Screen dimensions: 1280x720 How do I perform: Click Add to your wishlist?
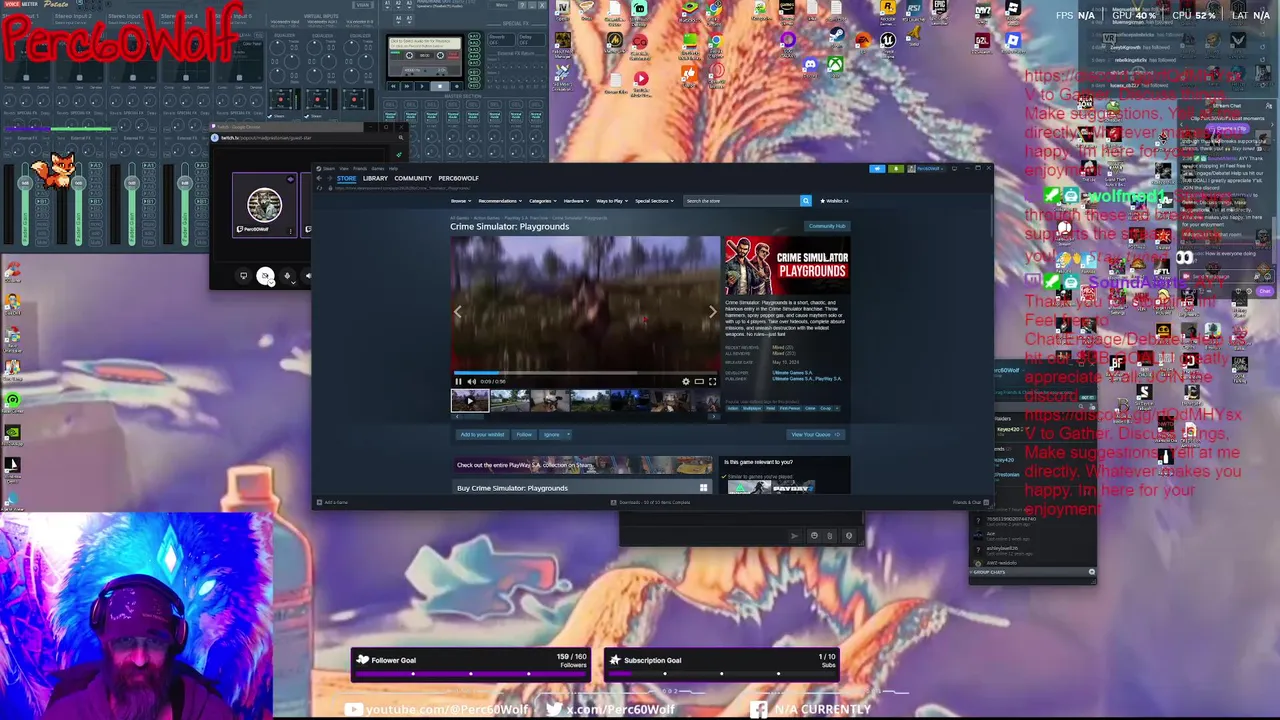point(482,435)
